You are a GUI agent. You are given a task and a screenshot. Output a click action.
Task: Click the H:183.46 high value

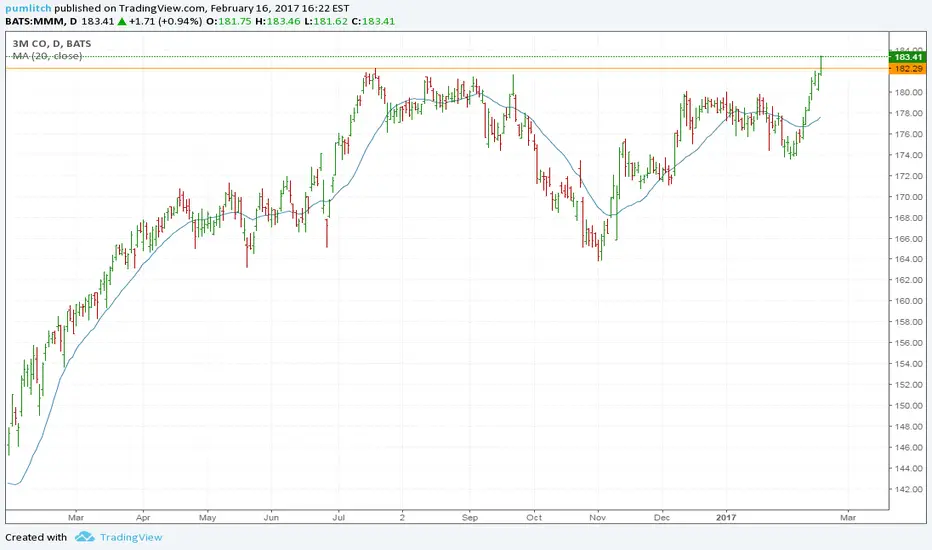tap(279, 21)
